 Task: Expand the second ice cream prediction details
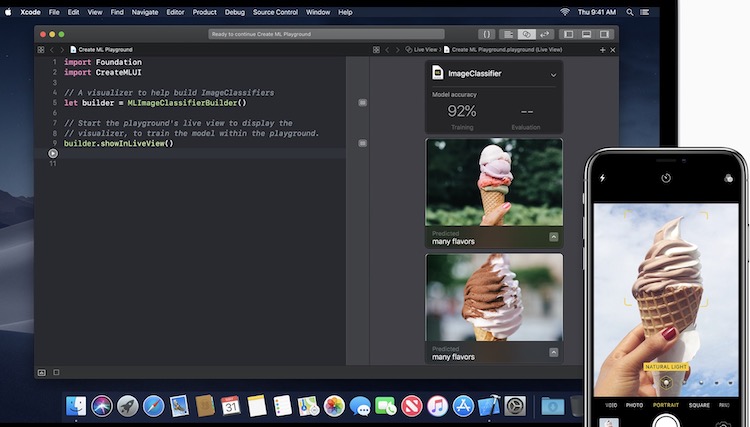(x=553, y=352)
